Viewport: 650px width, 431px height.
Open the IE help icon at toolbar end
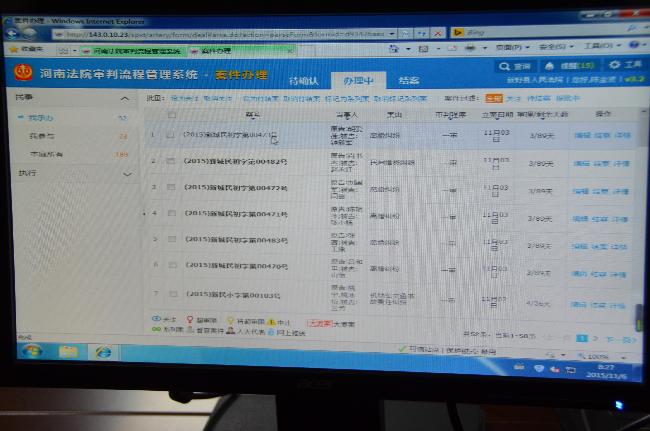[634, 45]
